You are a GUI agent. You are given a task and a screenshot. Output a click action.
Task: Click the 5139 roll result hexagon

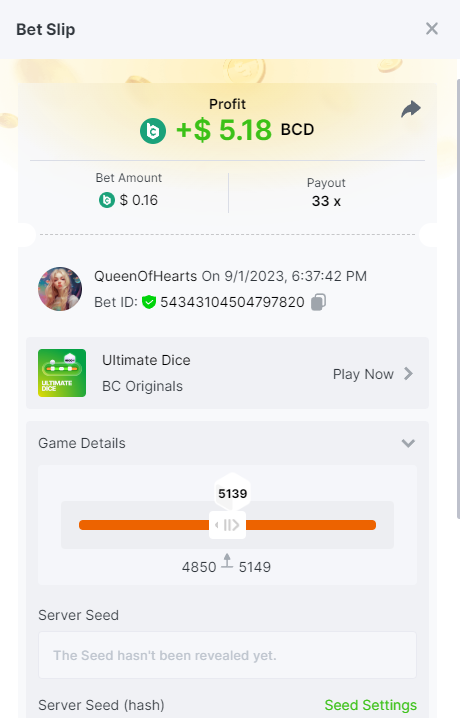233,493
